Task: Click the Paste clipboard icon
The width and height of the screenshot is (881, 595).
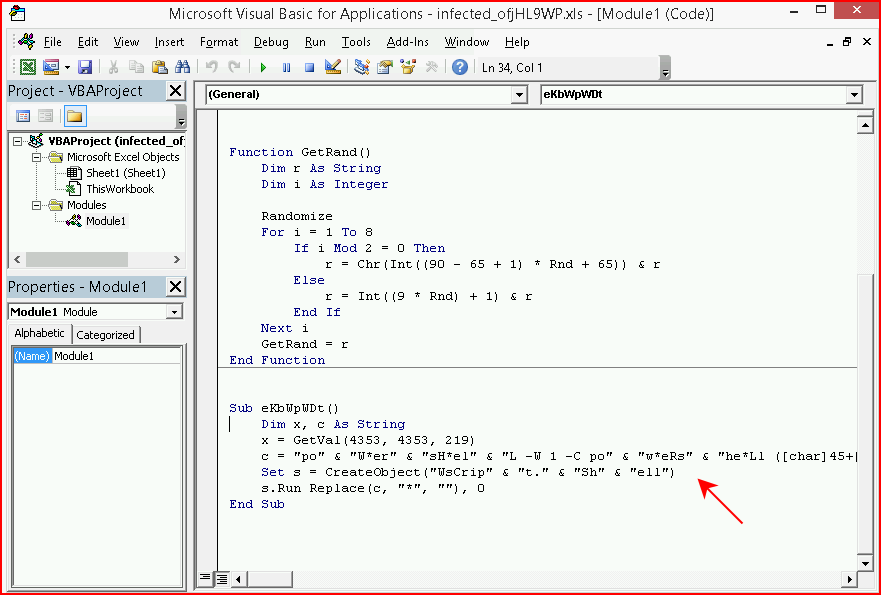Action: [160, 67]
